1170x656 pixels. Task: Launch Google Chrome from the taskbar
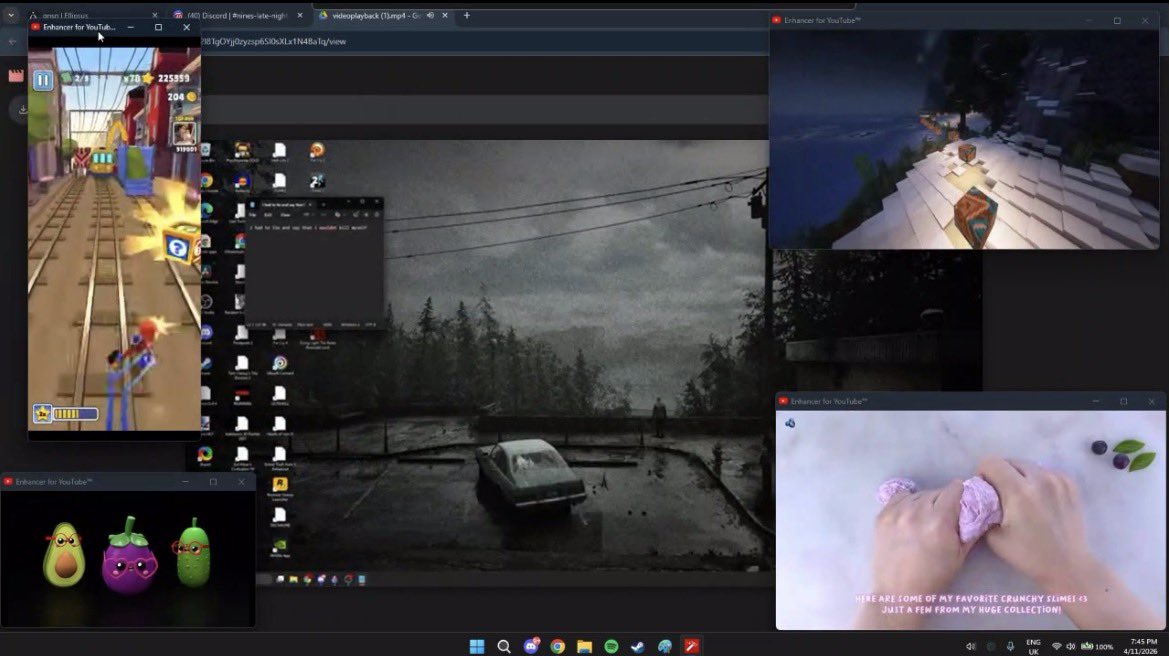pyautogui.click(x=557, y=646)
